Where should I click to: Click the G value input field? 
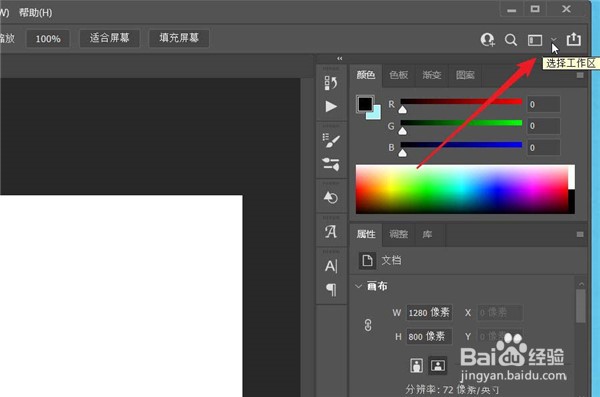click(543, 126)
